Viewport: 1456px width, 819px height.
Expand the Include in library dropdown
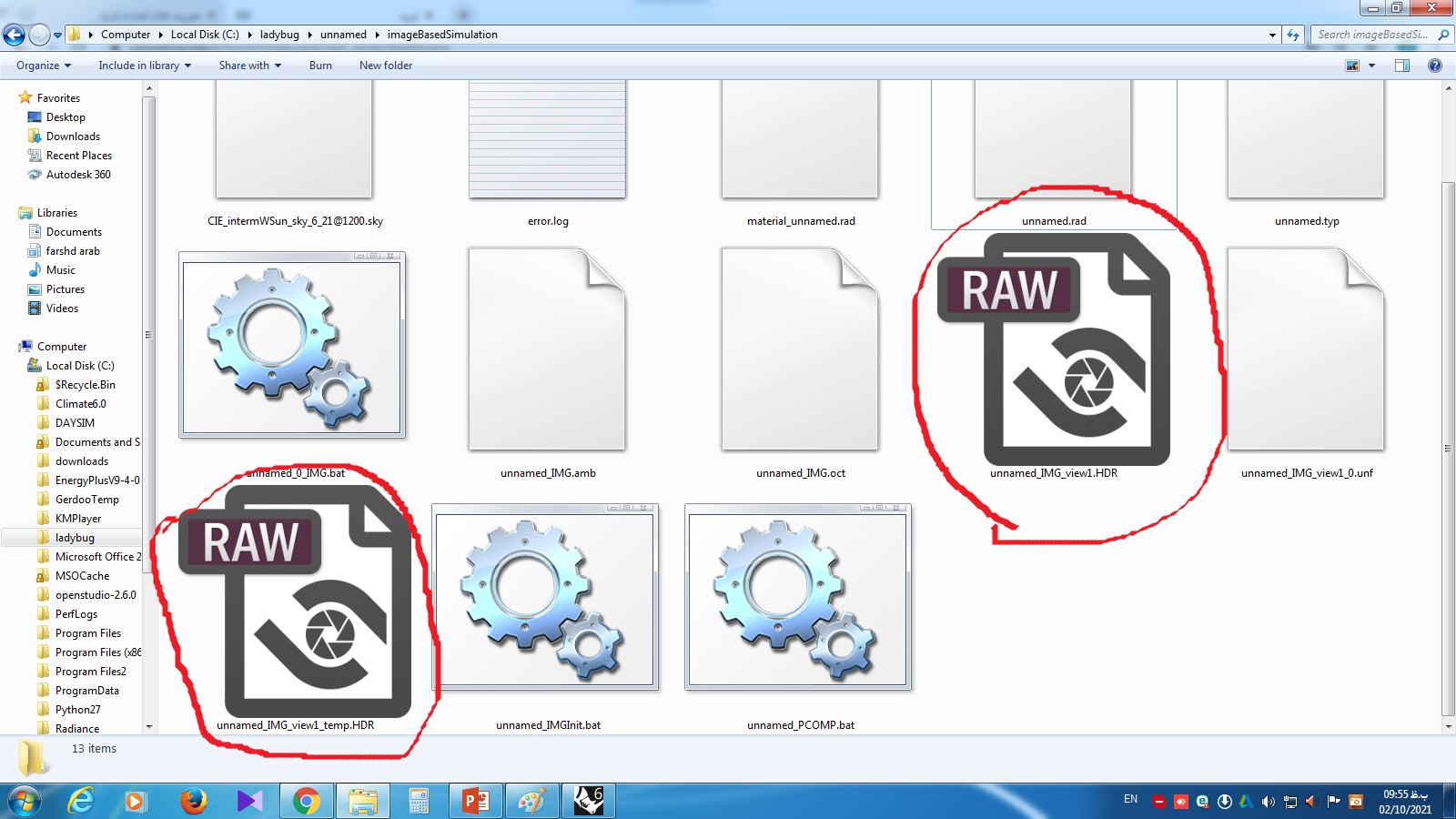pyautogui.click(x=145, y=66)
